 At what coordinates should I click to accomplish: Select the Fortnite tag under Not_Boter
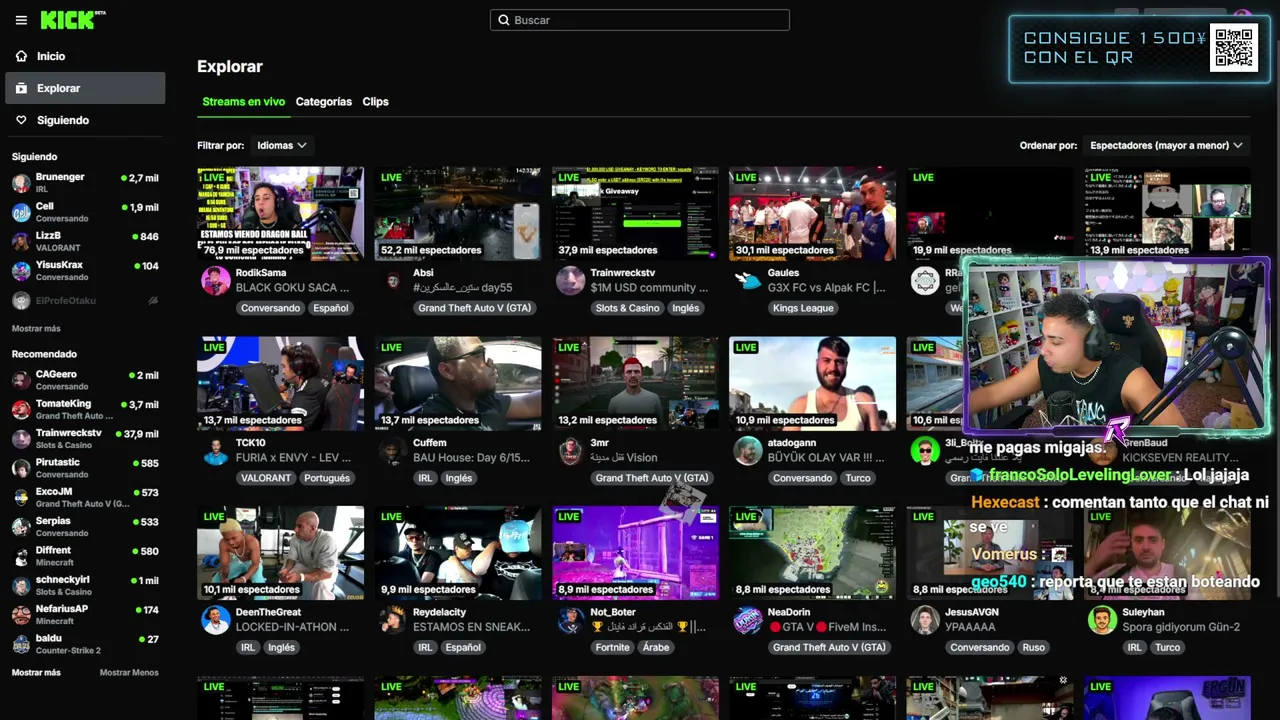[x=613, y=647]
